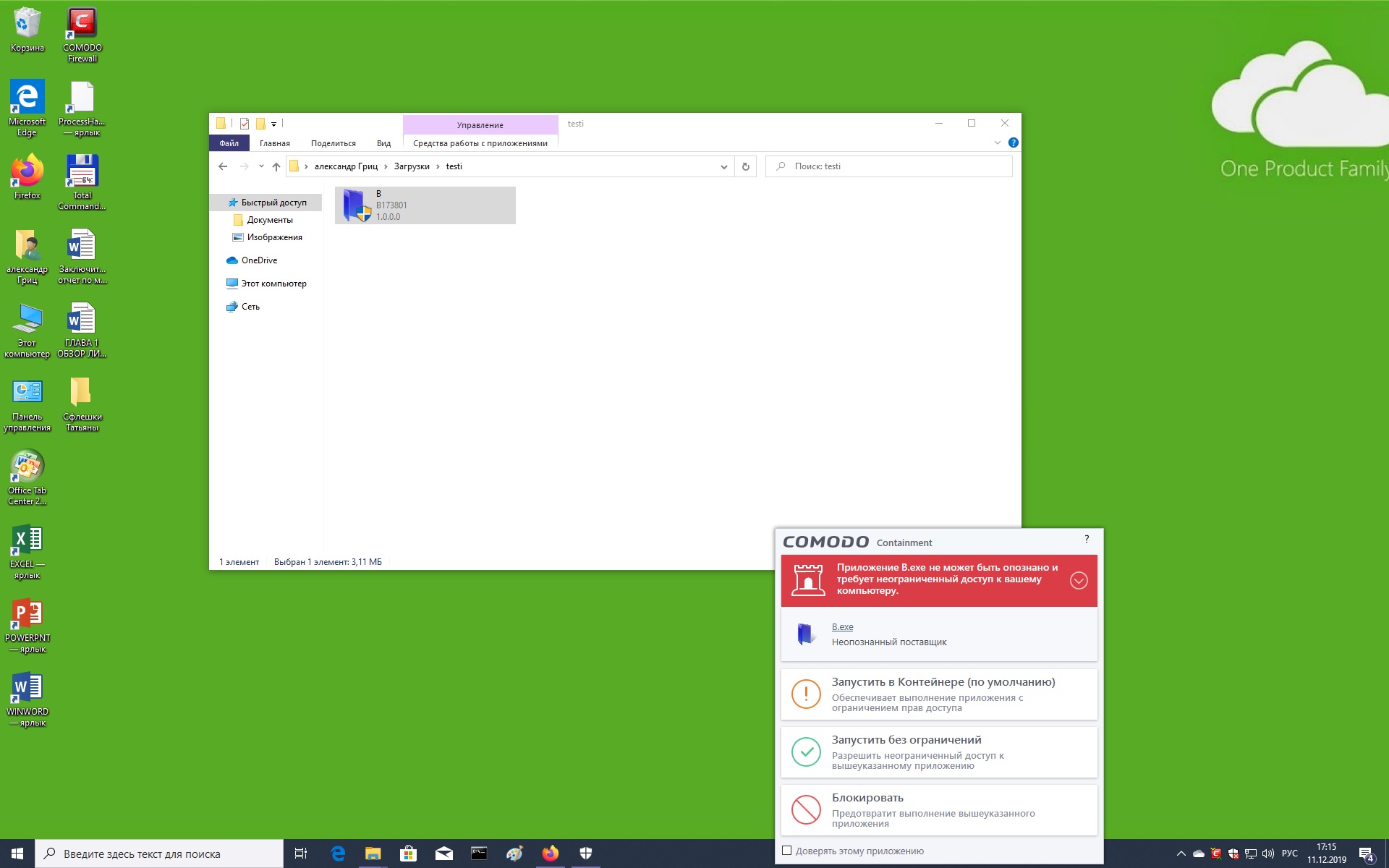The image size is (1389, 868).
Task: Click the Explorer refresh button
Action: coord(745,166)
